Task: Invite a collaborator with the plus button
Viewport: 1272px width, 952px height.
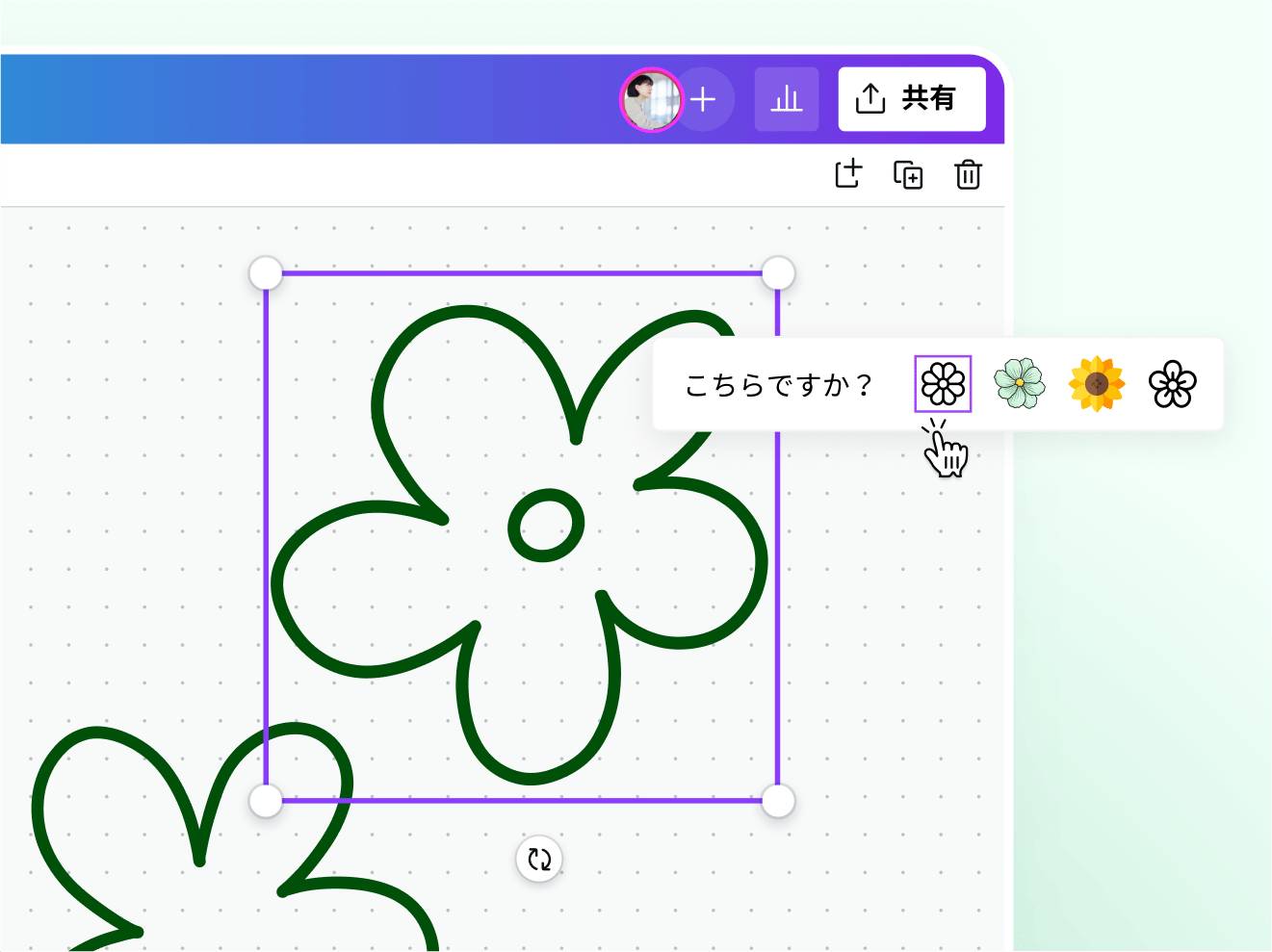Action: coord(705,98)
